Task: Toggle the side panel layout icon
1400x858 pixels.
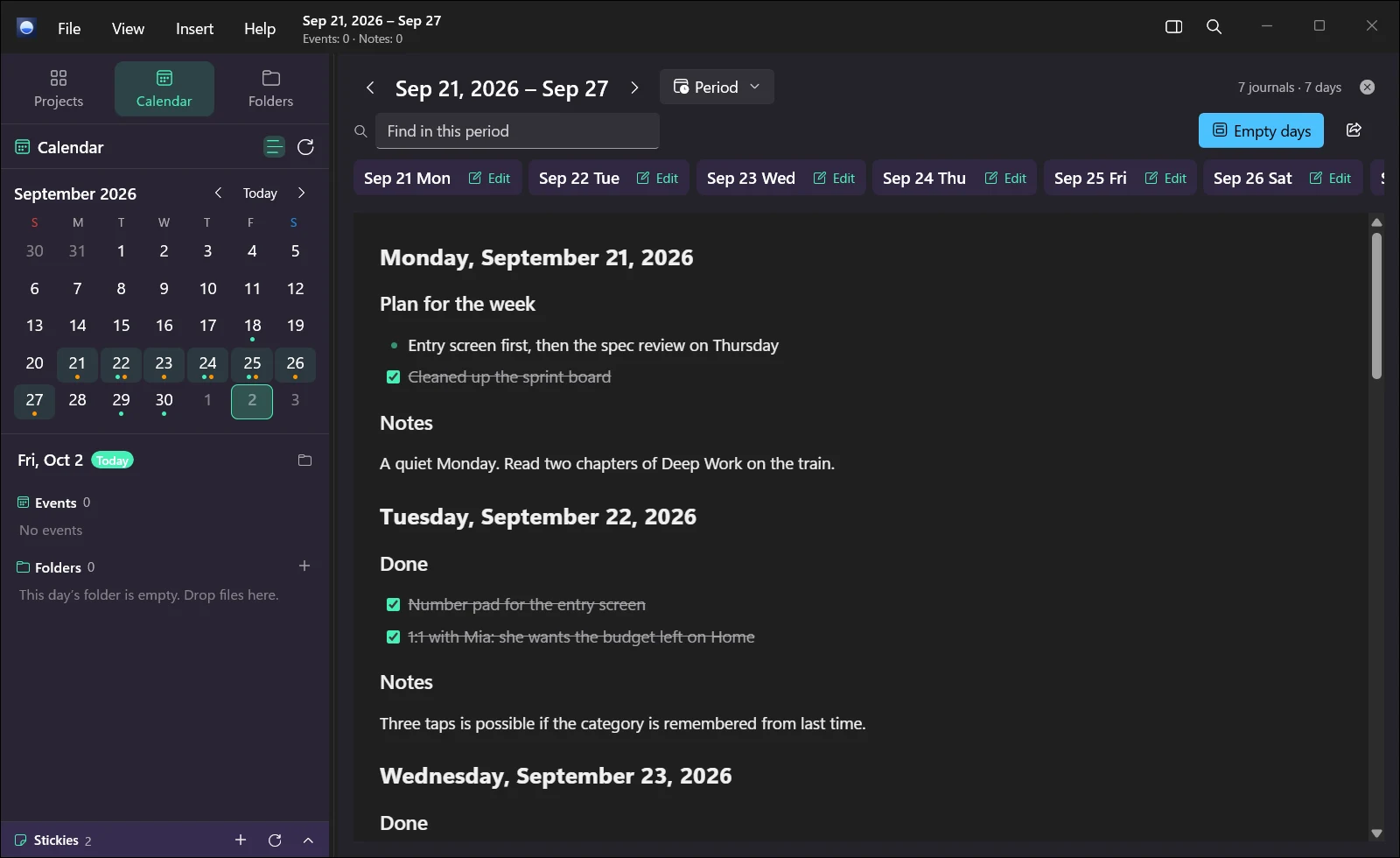Action: (x=1174, y=26)
